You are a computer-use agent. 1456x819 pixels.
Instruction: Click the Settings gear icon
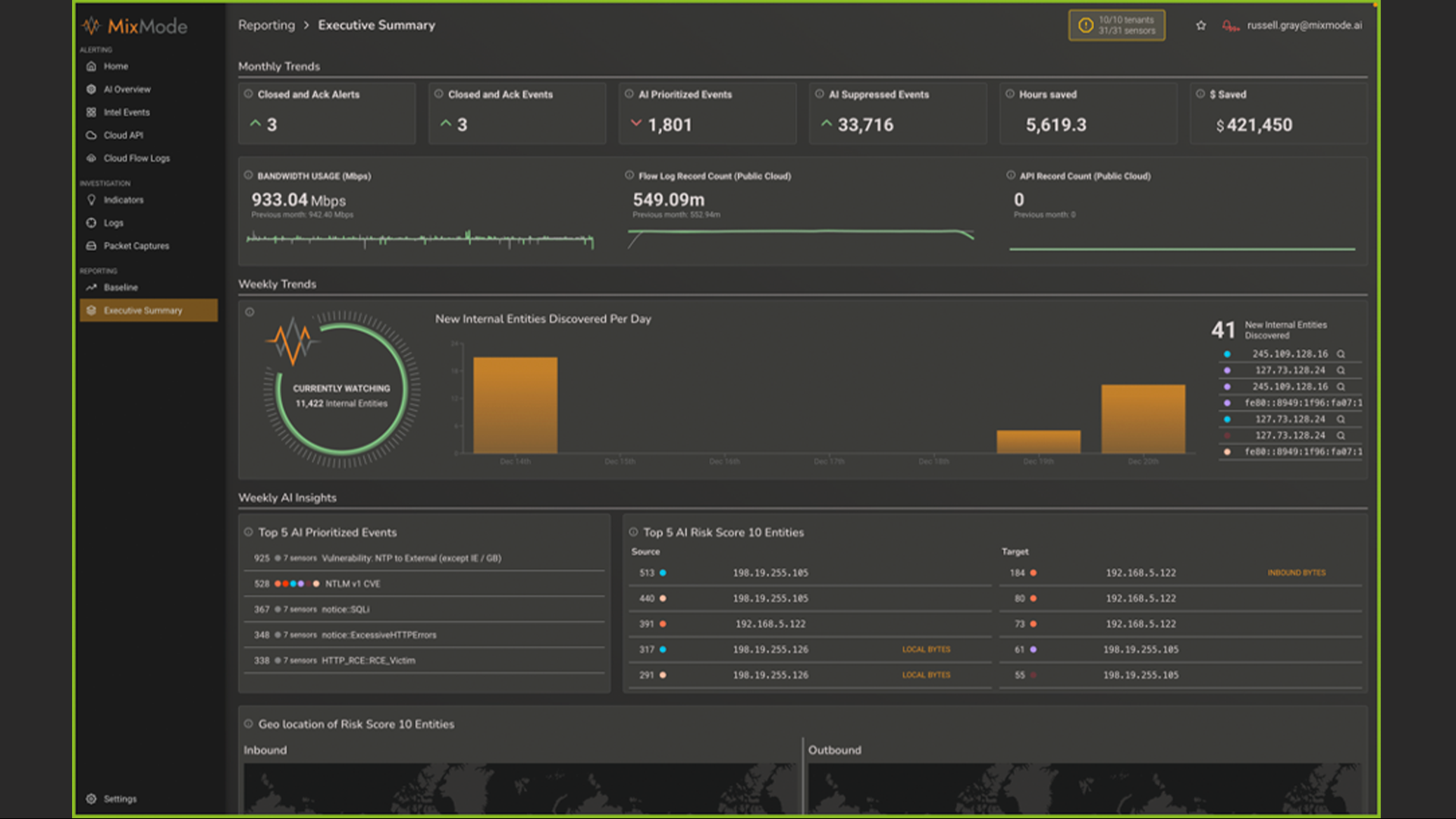[x=91, y=799]
